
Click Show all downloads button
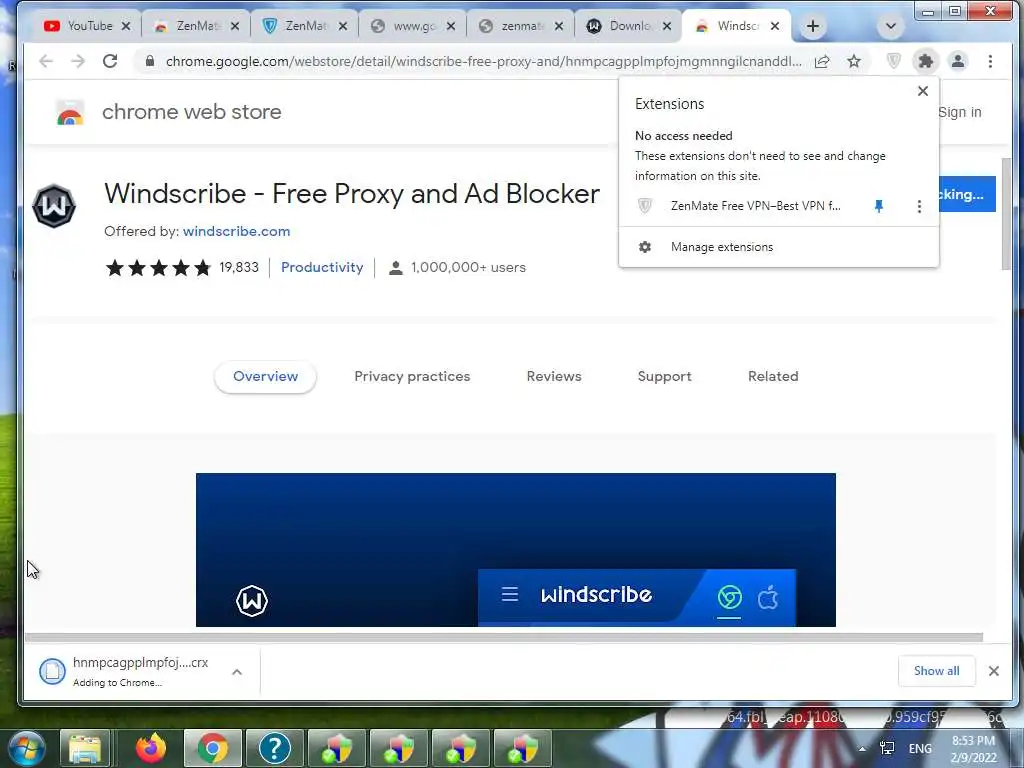(x=936, y=671)
